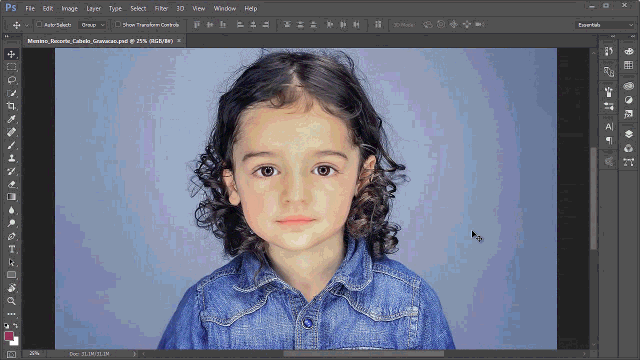Close the Menino_Recorte_Cabelo_Gravacao.psd tab
The width and height of the screenshot is (640, 360).
click(179, 41)
